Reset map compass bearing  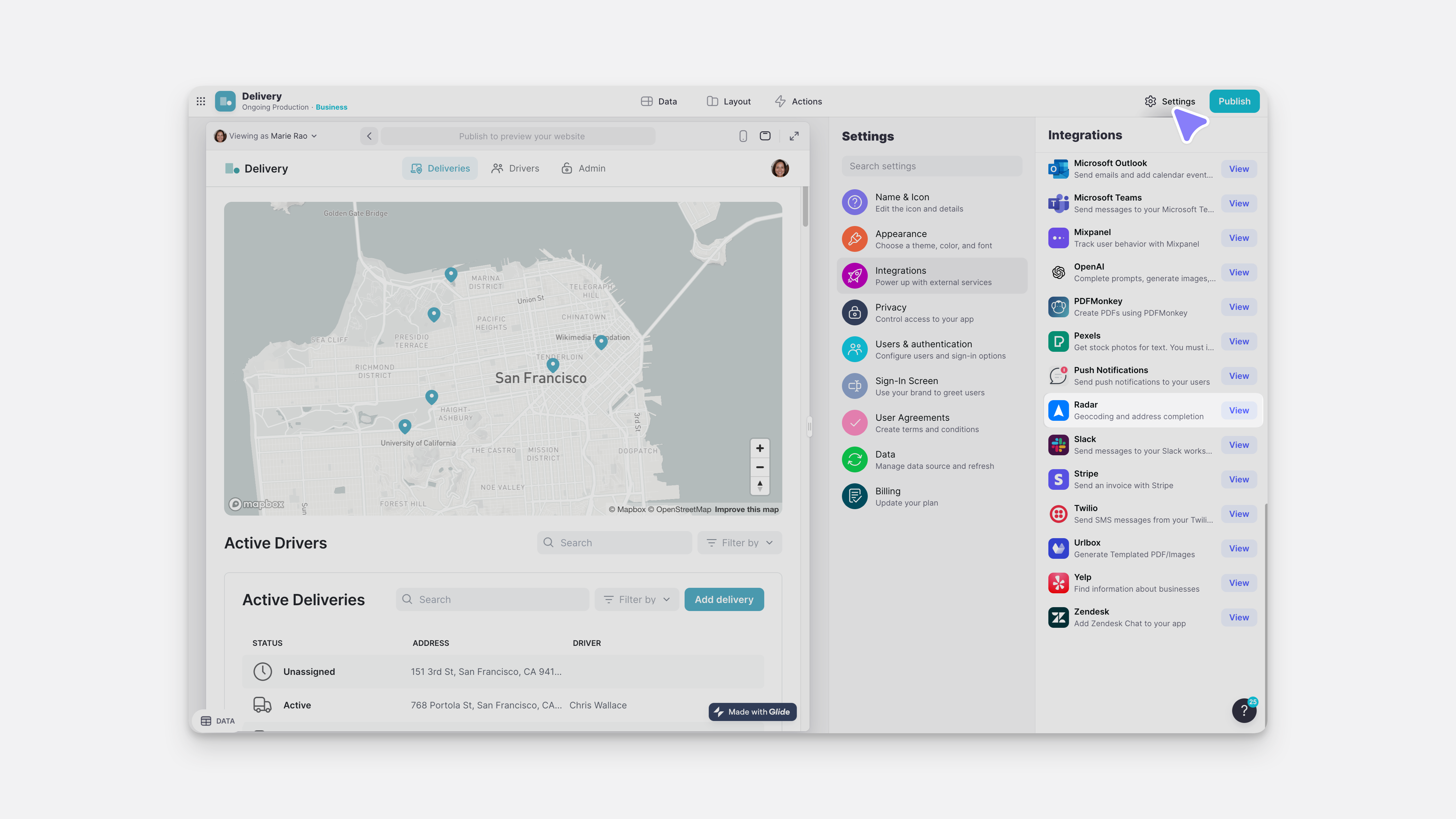point(760,486)
